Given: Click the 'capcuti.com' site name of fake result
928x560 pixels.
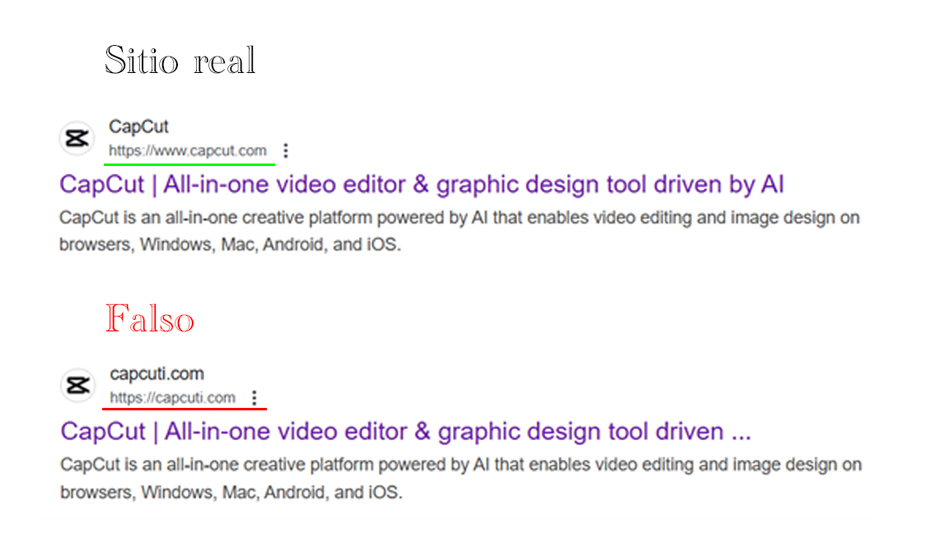Looking at the screenshot, I should (x=157, y=374).
